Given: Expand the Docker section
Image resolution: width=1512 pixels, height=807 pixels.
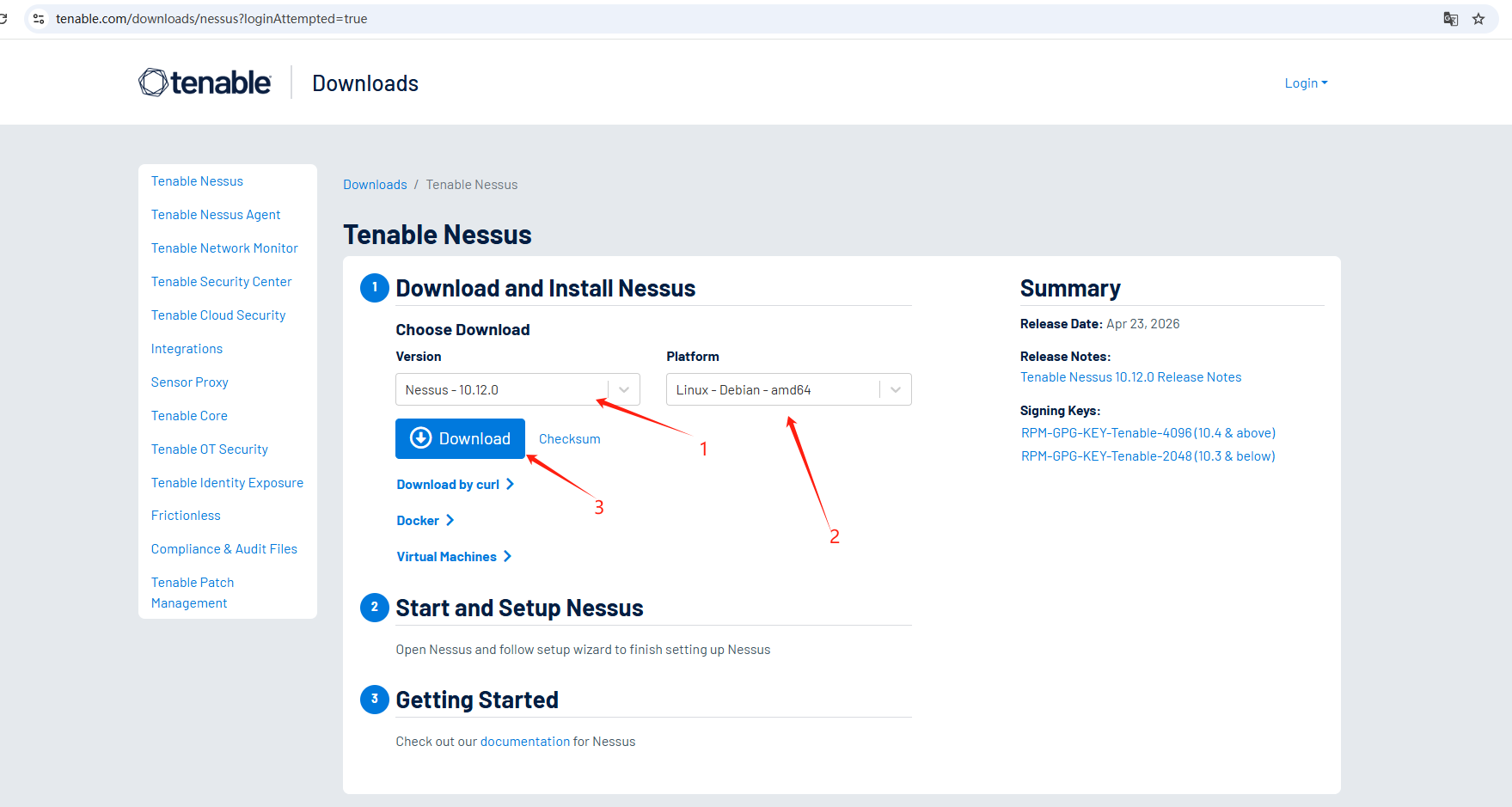Looking at the screenshot, I should pos(425,521).
